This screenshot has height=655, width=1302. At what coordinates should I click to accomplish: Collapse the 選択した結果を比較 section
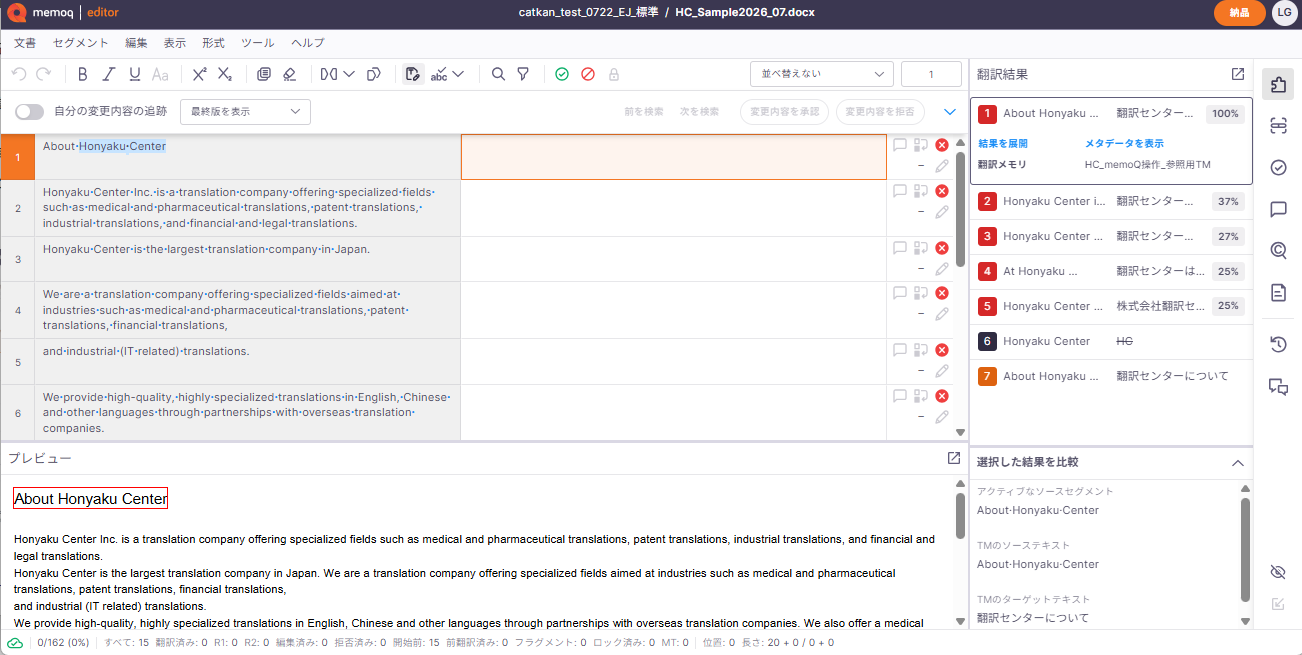(1237, 463)
